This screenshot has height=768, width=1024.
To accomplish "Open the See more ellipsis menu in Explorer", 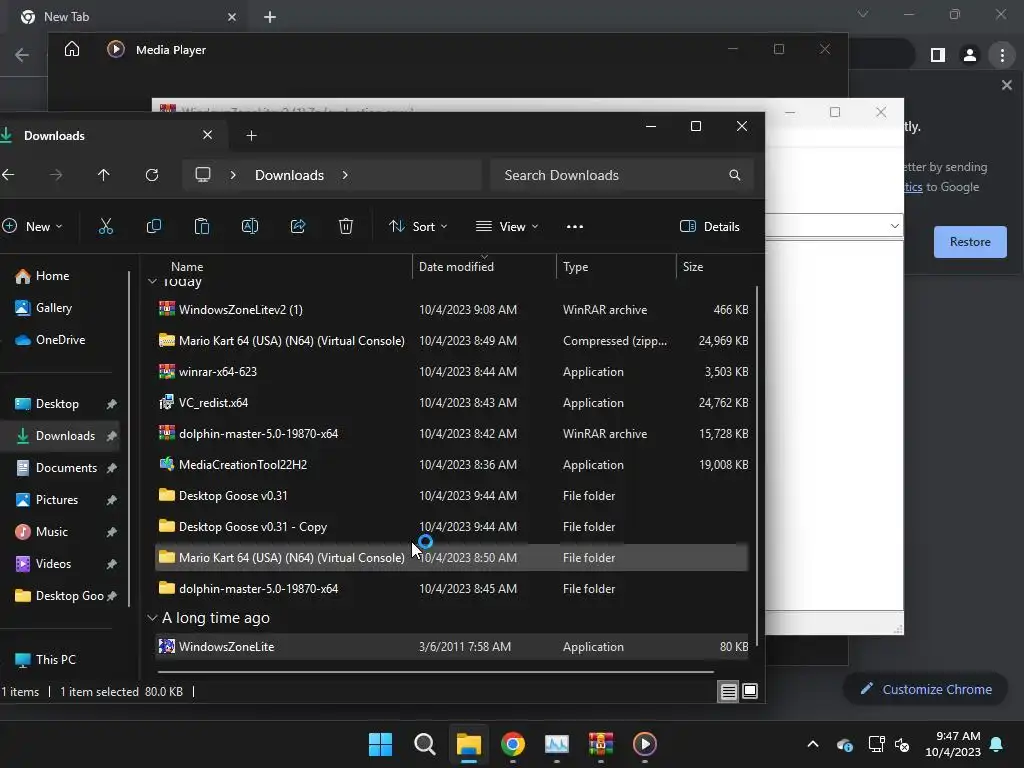I will (x=575, y=227).
